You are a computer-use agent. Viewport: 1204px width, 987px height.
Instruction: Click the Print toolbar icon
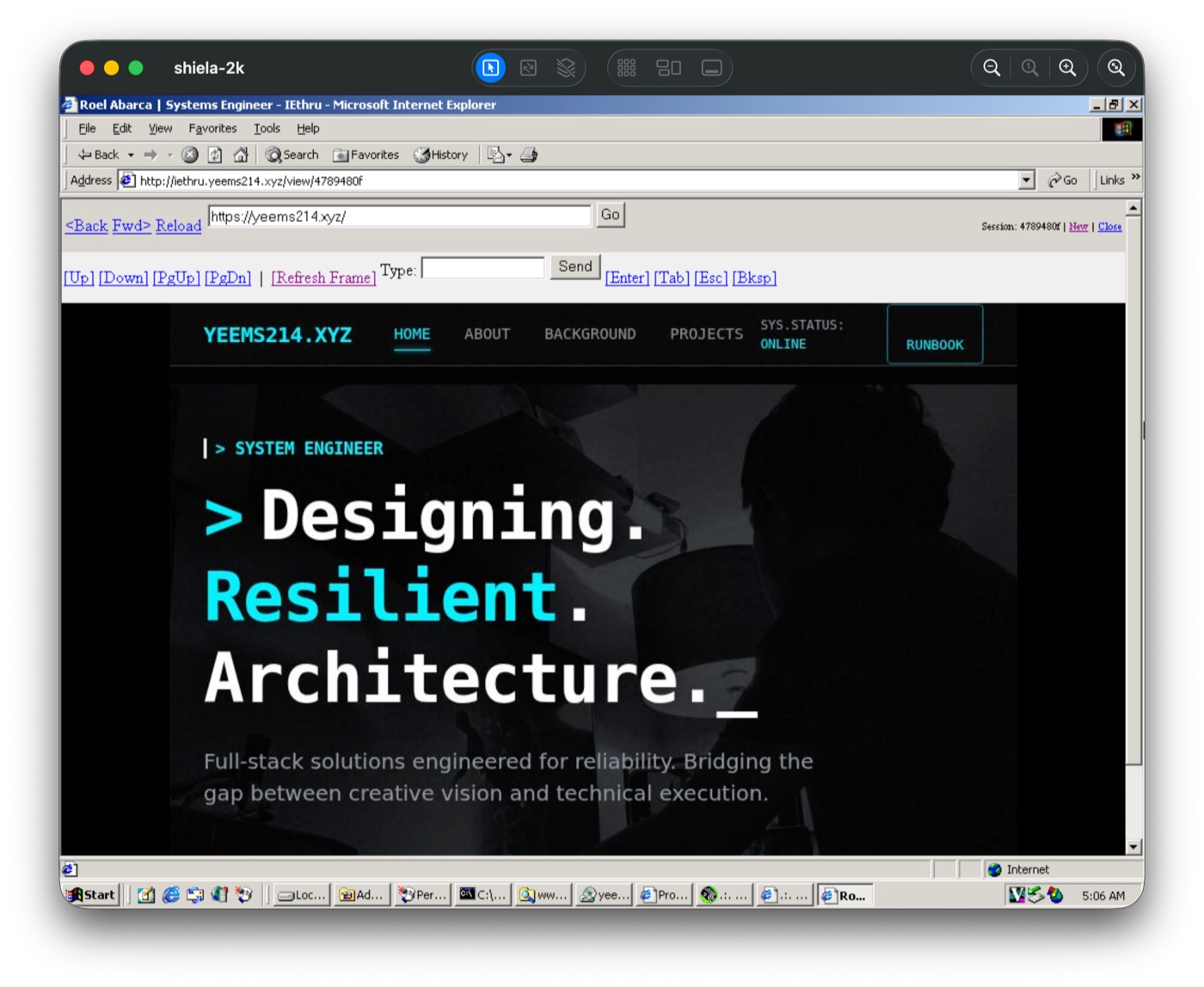[x=529, y=155]
